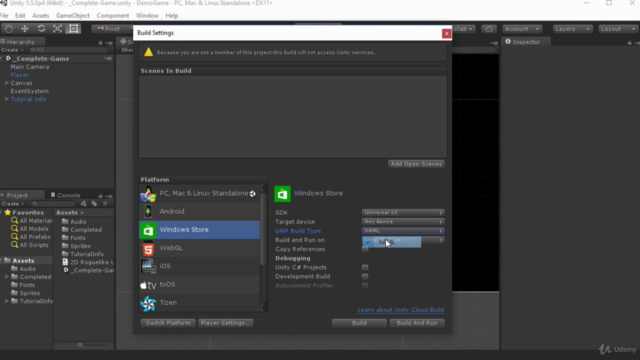640x360 pixels.
Task: Click the Hierarchy search field
Action: pyautogui.click(x=67, y=50)
